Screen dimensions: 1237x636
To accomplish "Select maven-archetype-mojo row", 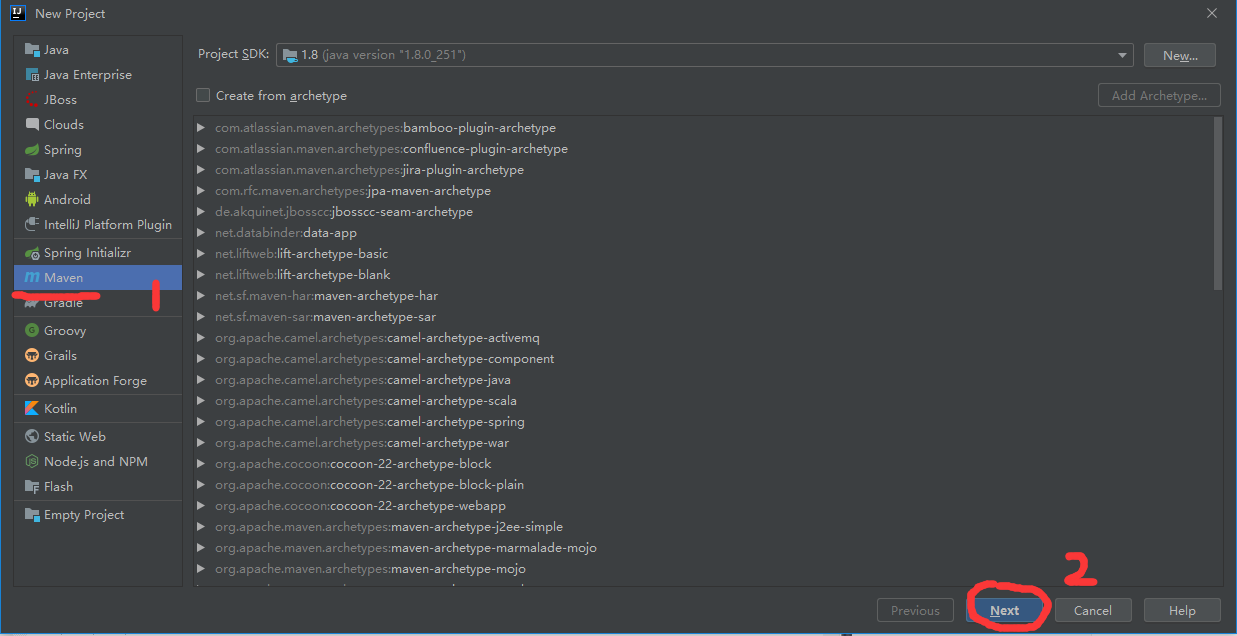I will coord(702,569).
